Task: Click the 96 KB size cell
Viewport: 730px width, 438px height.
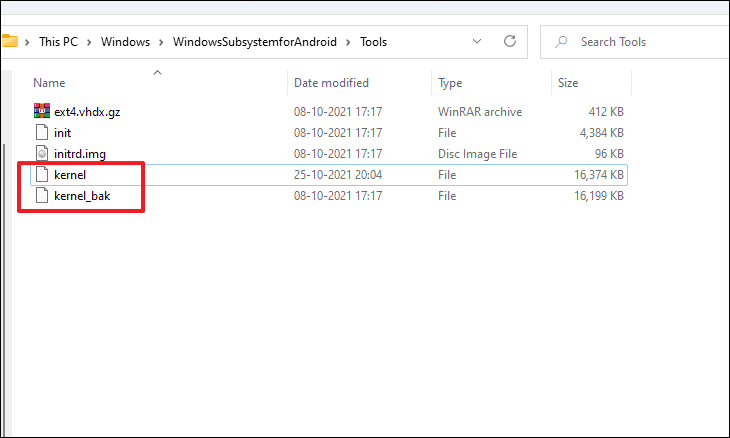Action: (x=609, y=154)
